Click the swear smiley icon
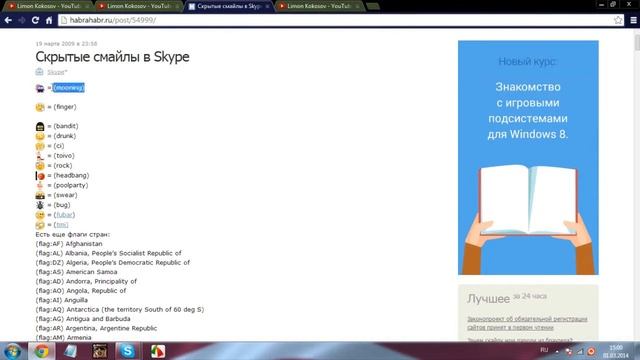 tap(40, 195)
